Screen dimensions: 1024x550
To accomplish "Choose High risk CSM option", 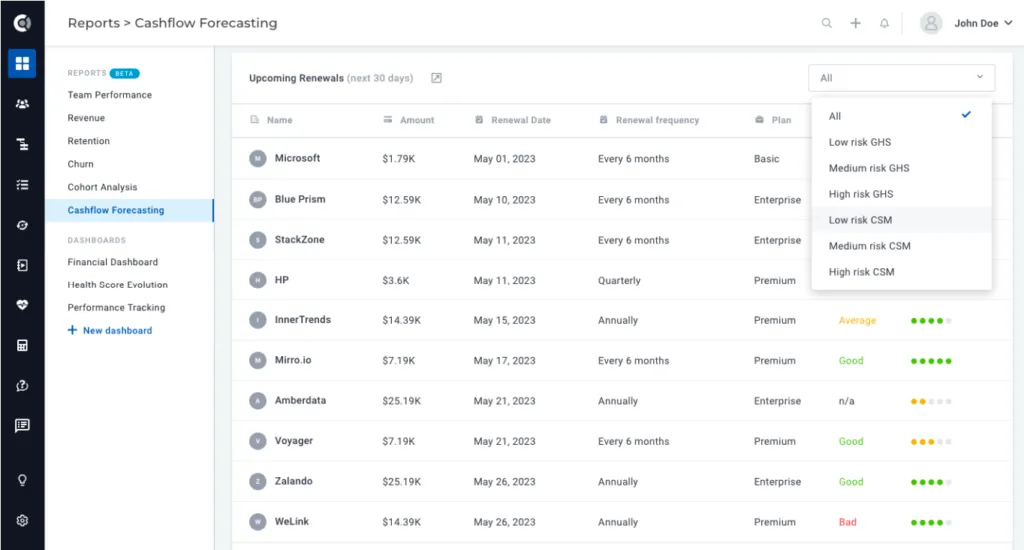I will tap(901, 272).
